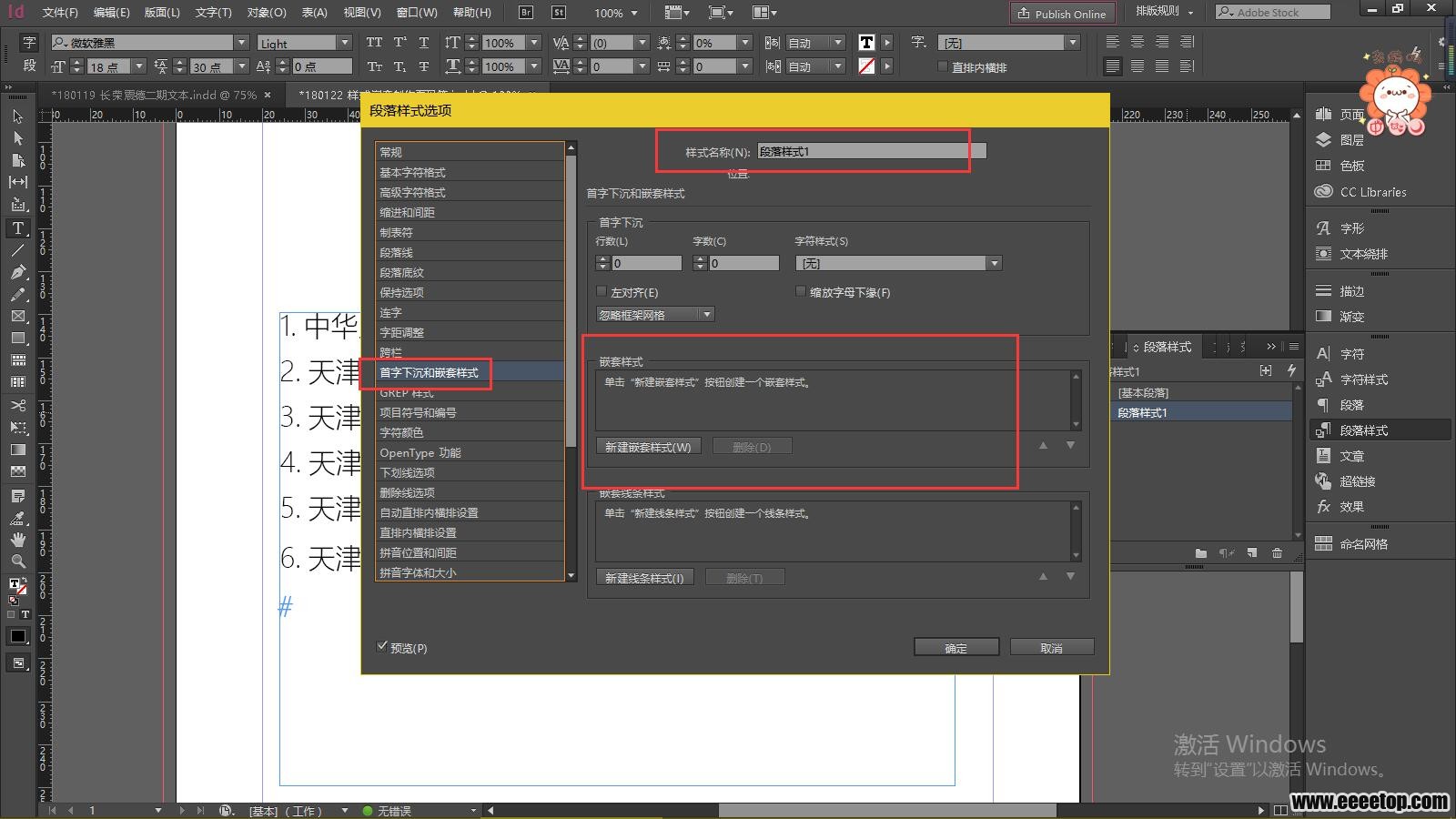Viewport: 1456px width, 819px height.
Task: Open the leading 30点 dropdown
Action: (x=242, y=66)
